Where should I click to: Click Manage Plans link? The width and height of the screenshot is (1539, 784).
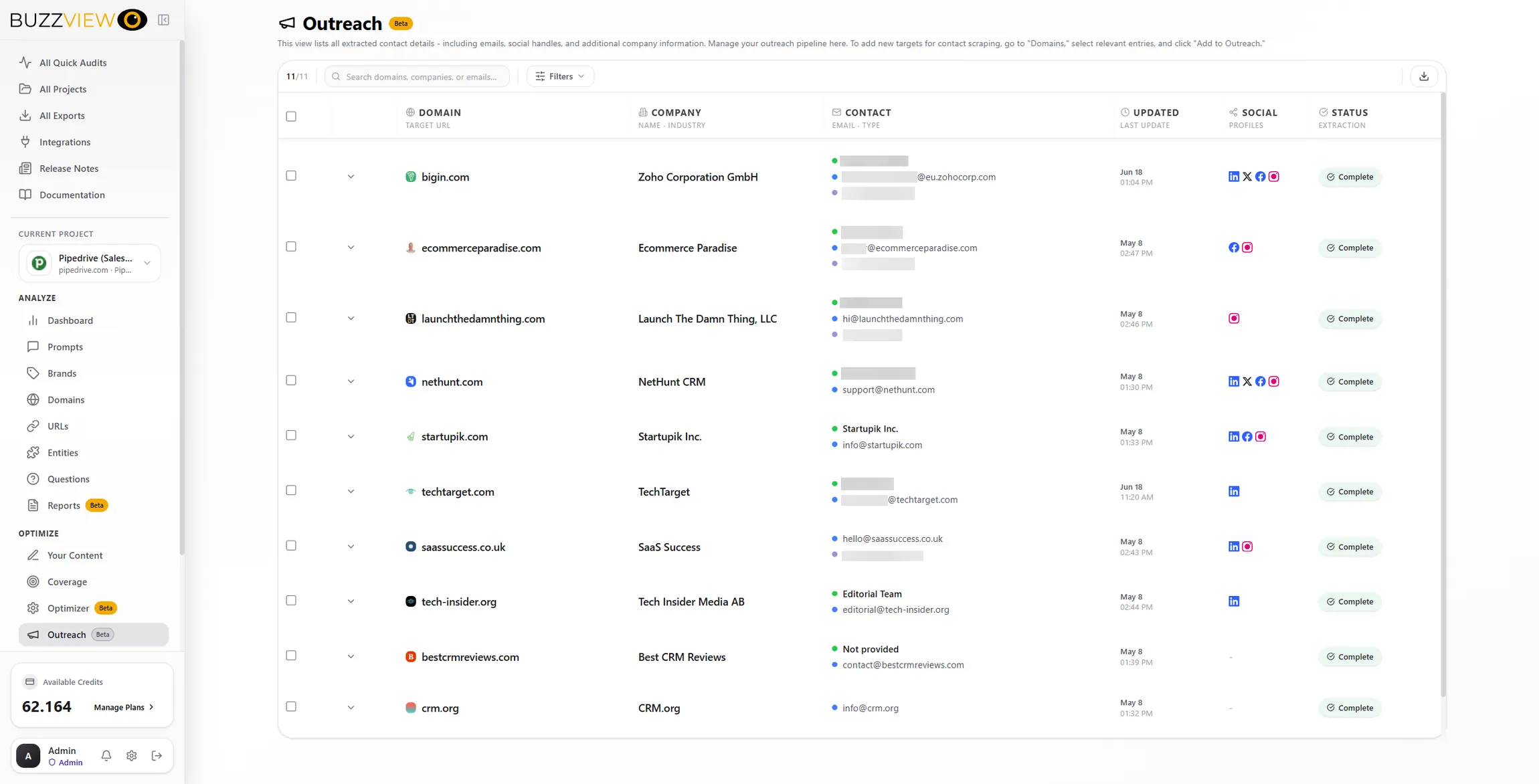pos(124,707)
